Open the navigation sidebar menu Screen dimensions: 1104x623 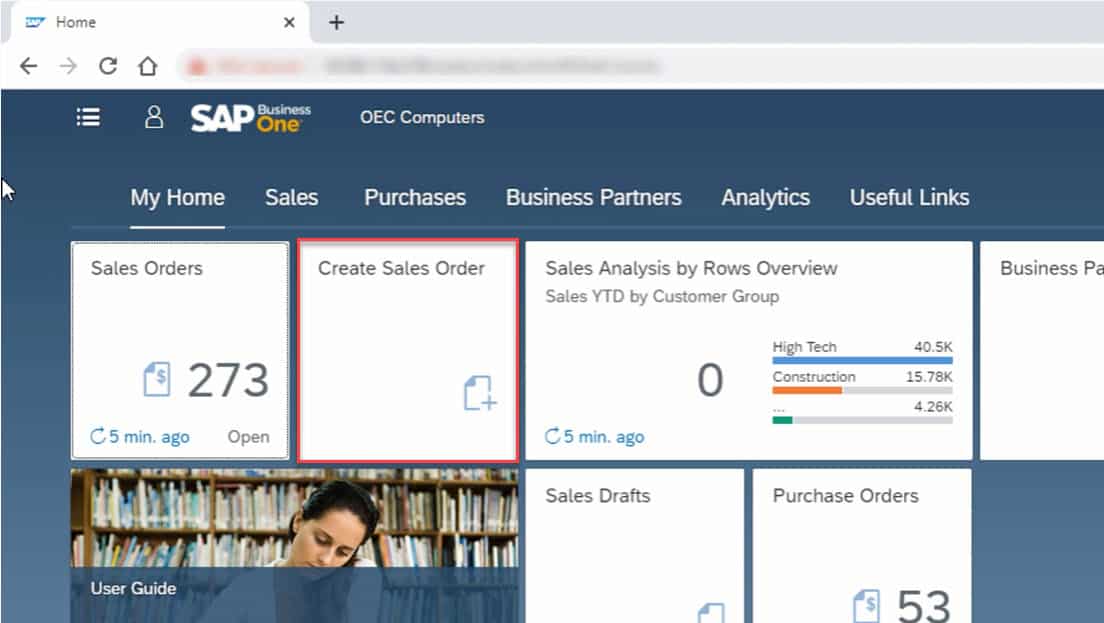88,117
